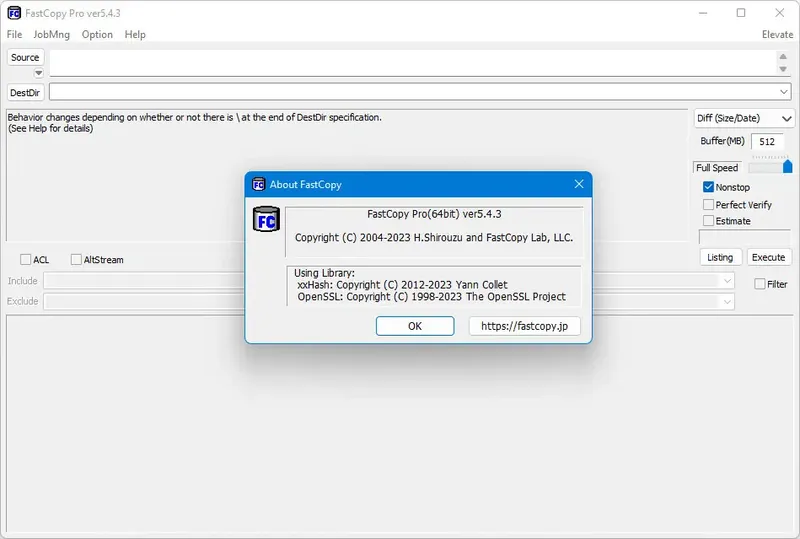Expand the Include filter dropdown
Viewport: 800px width, 539px height.
[x=727, y=281]
